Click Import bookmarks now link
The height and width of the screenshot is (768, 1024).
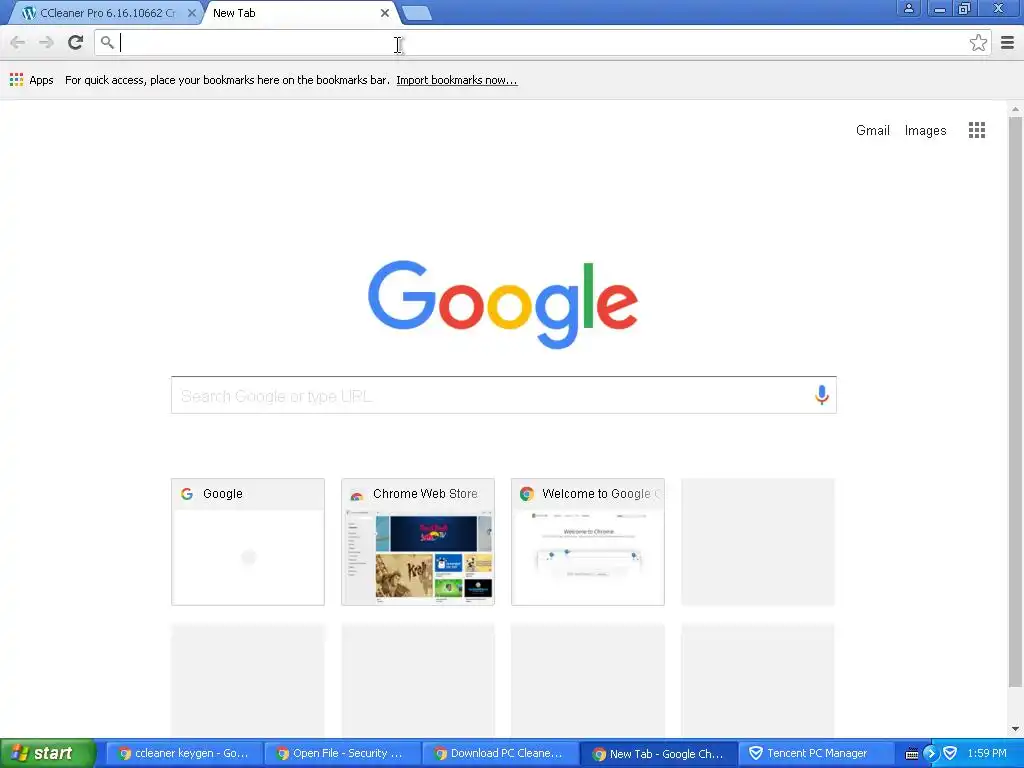[456, 80]
